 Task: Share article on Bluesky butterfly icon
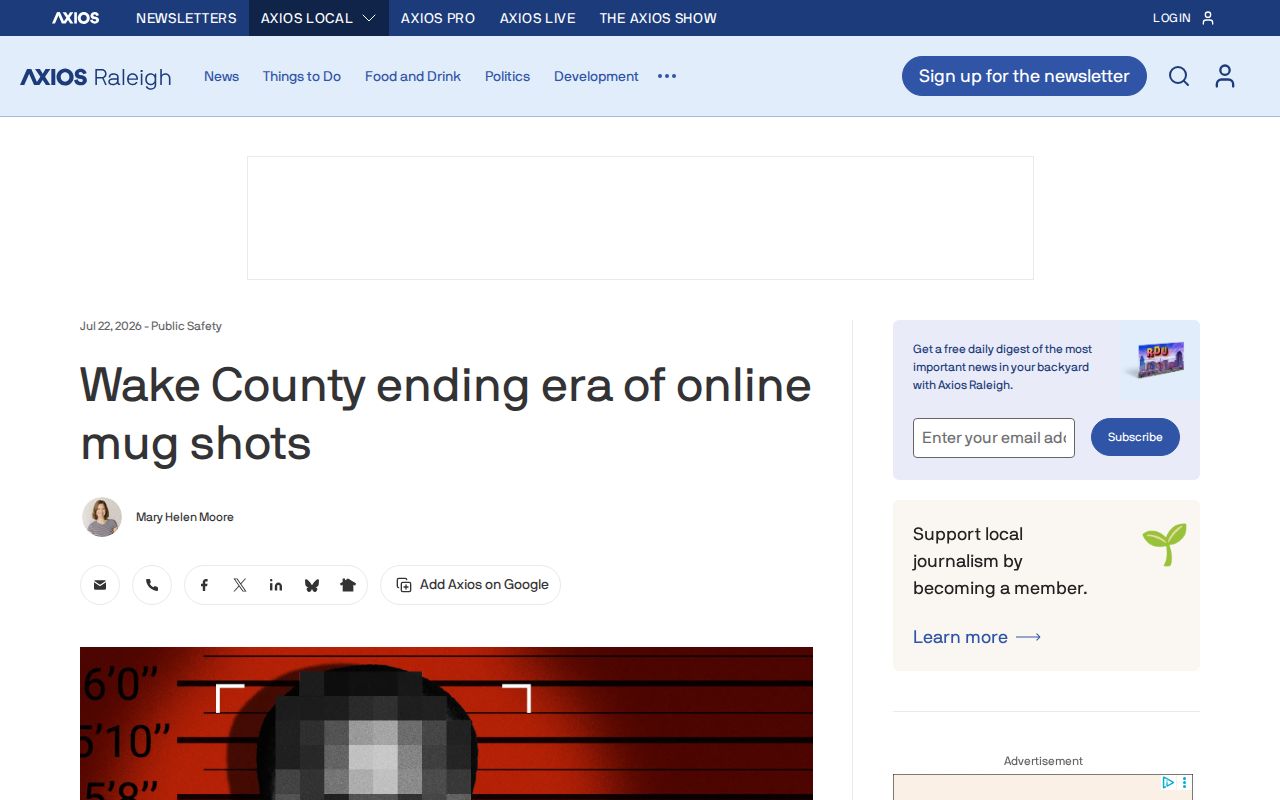pos(312,585)
